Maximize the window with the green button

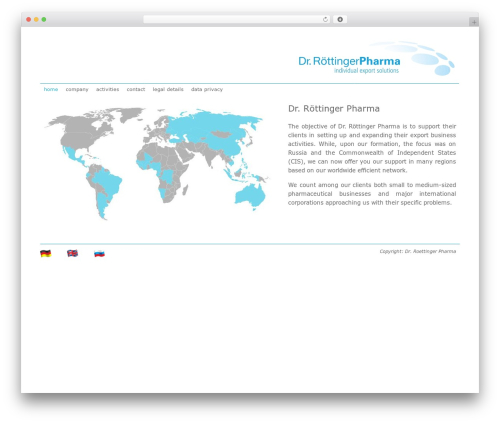pos(44,19)
